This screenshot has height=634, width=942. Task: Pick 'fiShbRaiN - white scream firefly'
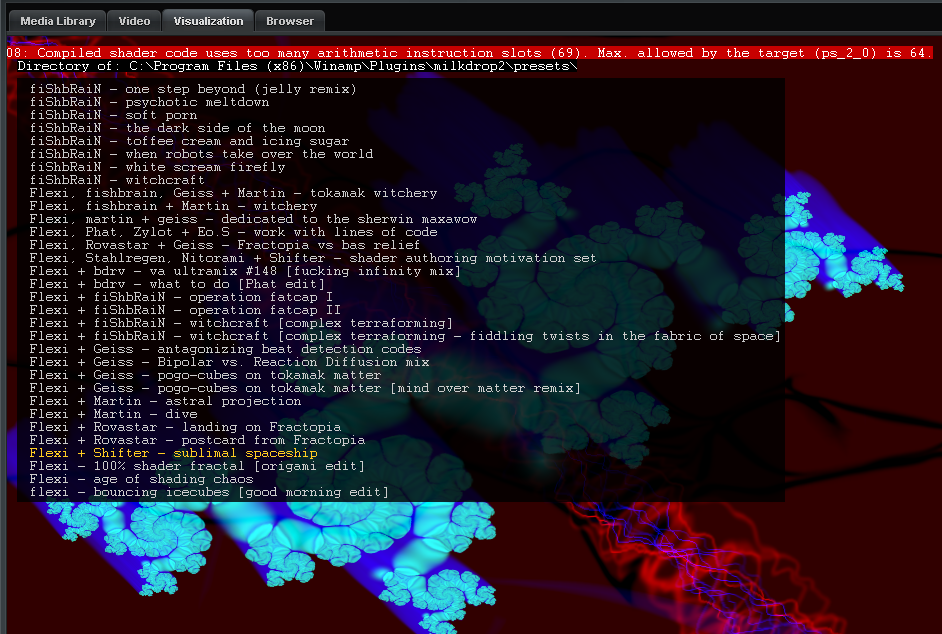(157, 167)
